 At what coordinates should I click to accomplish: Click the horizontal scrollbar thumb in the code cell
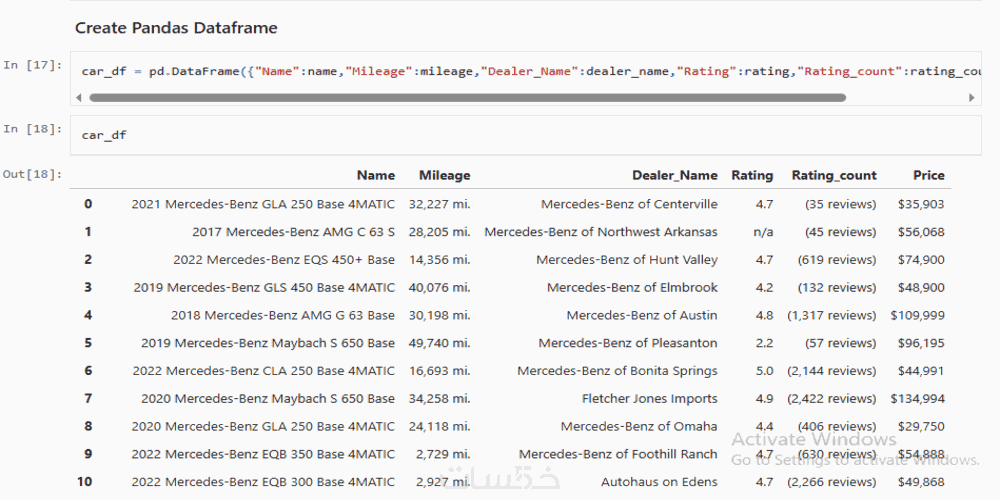467,98
